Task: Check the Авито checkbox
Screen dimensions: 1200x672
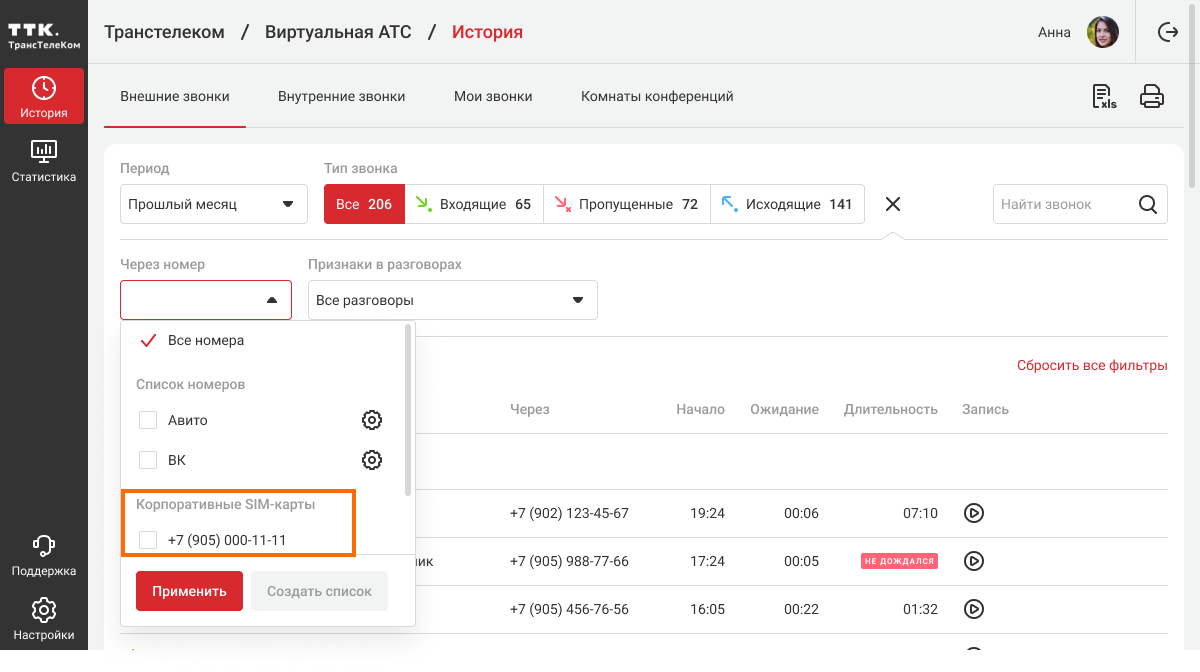Action: pos(148,420)
